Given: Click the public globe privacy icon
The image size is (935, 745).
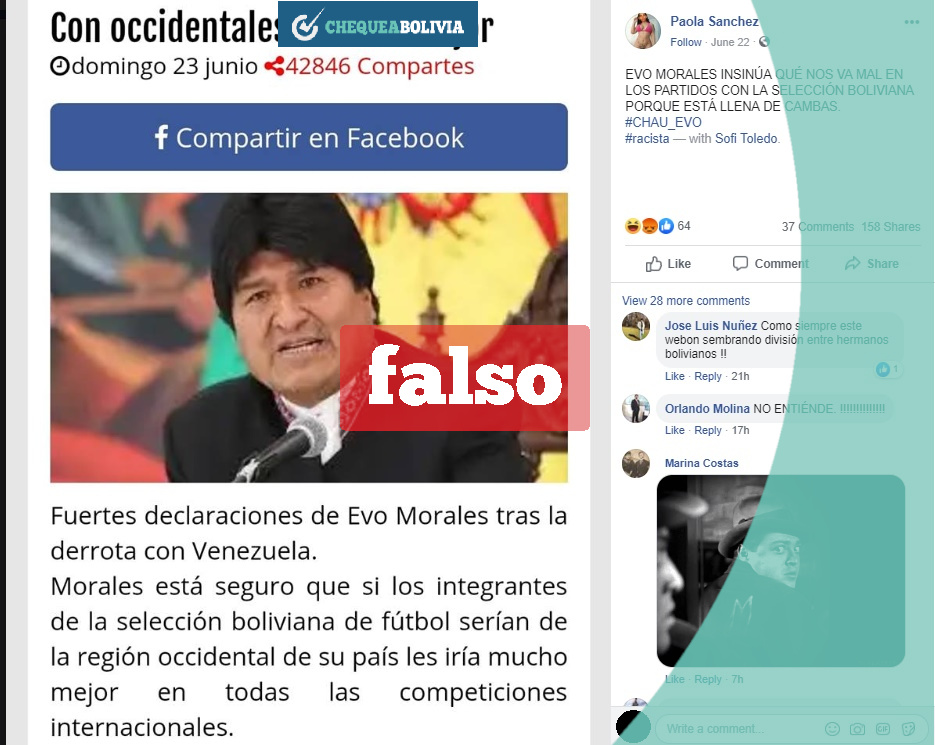Looking at the screenshot, I should pyautogui.click(x=764, y=42).
